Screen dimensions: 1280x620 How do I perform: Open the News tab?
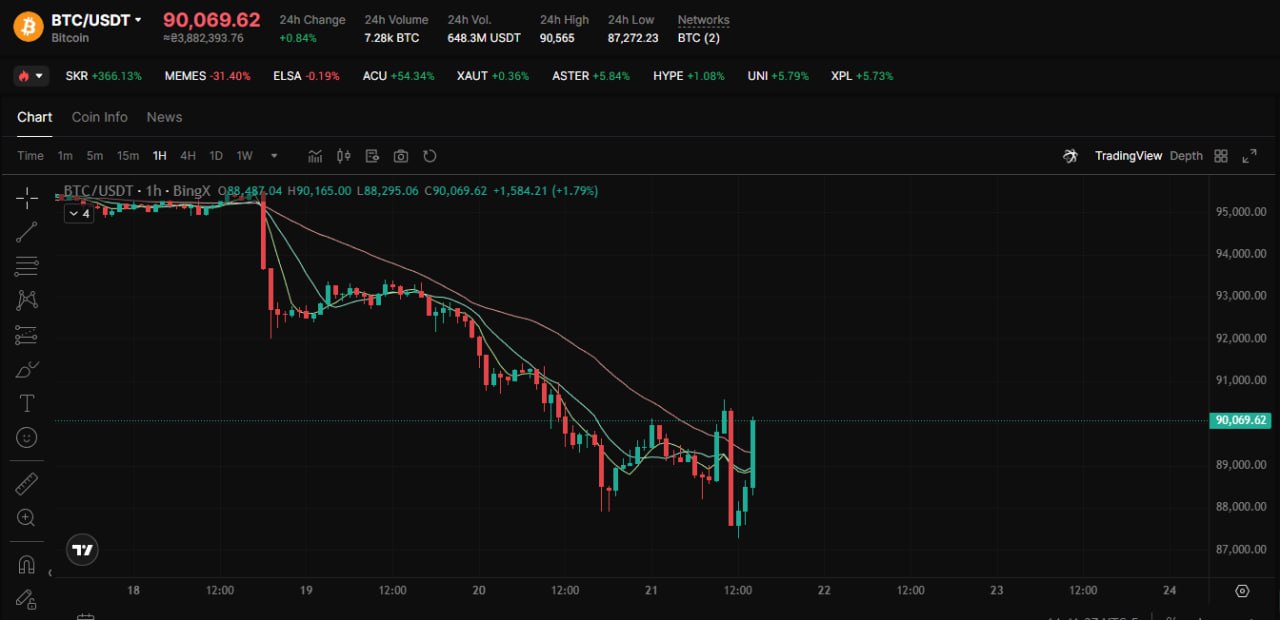click(164, 117)
